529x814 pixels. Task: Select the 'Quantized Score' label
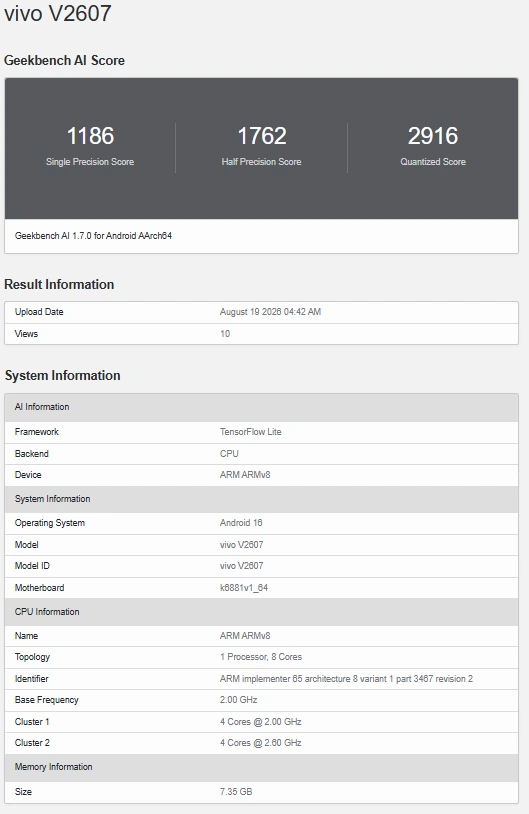coord(433,162)
